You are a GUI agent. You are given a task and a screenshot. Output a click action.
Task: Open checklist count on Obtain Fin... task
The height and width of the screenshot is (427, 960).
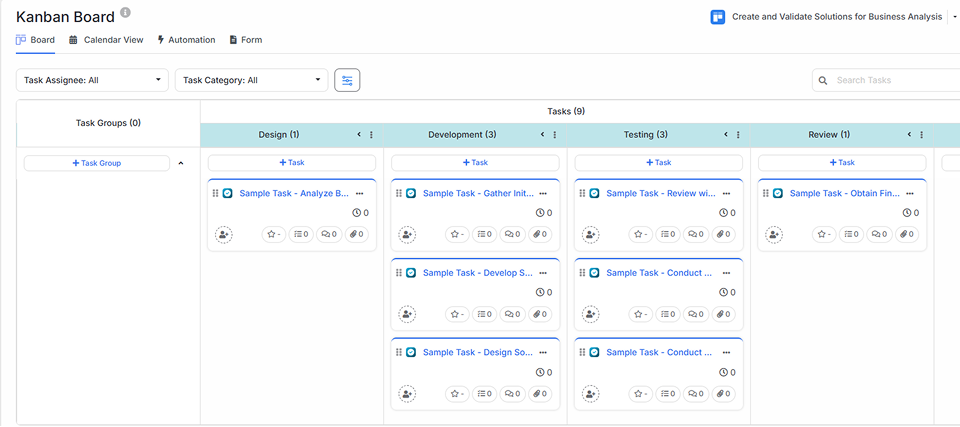pos(851,234)
